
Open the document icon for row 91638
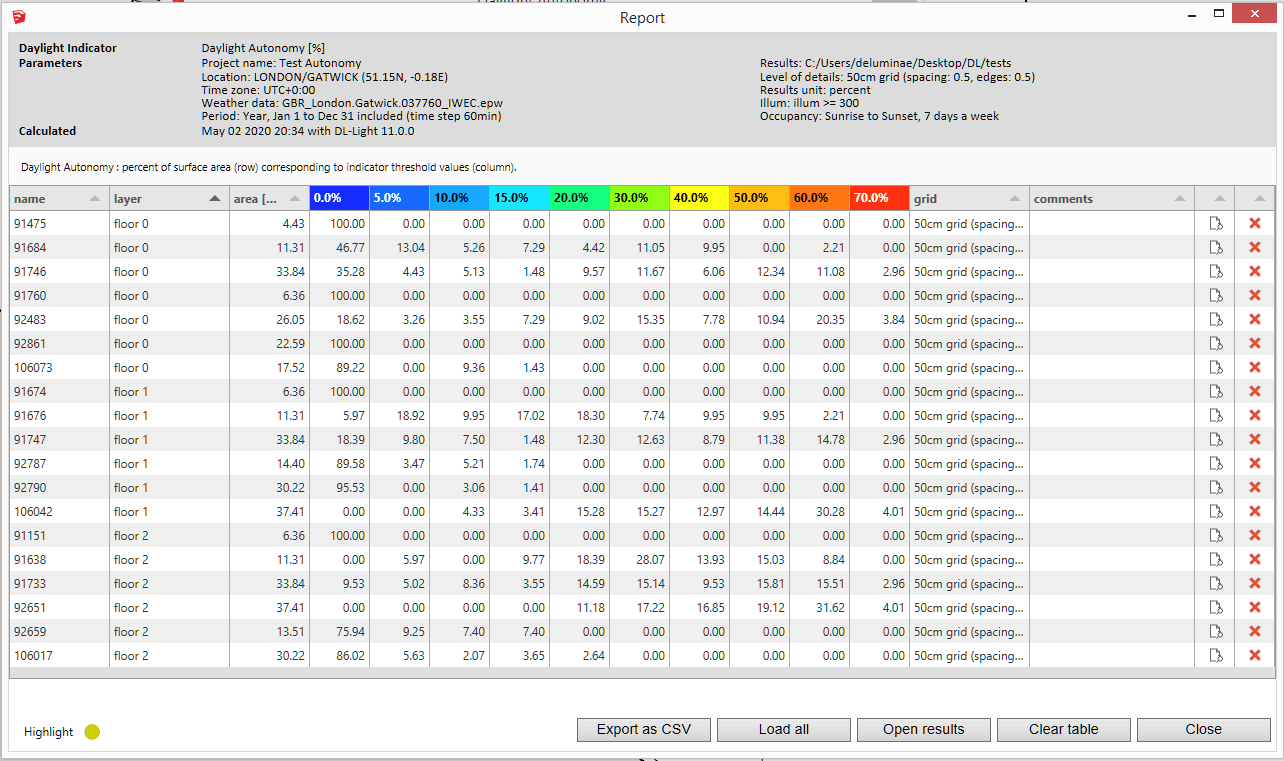tap(1215, 559)
